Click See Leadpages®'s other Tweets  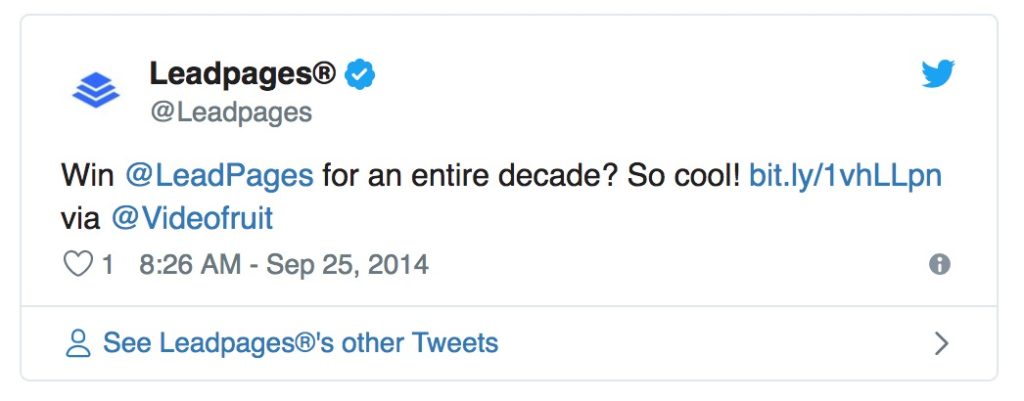tap(300, 343)
